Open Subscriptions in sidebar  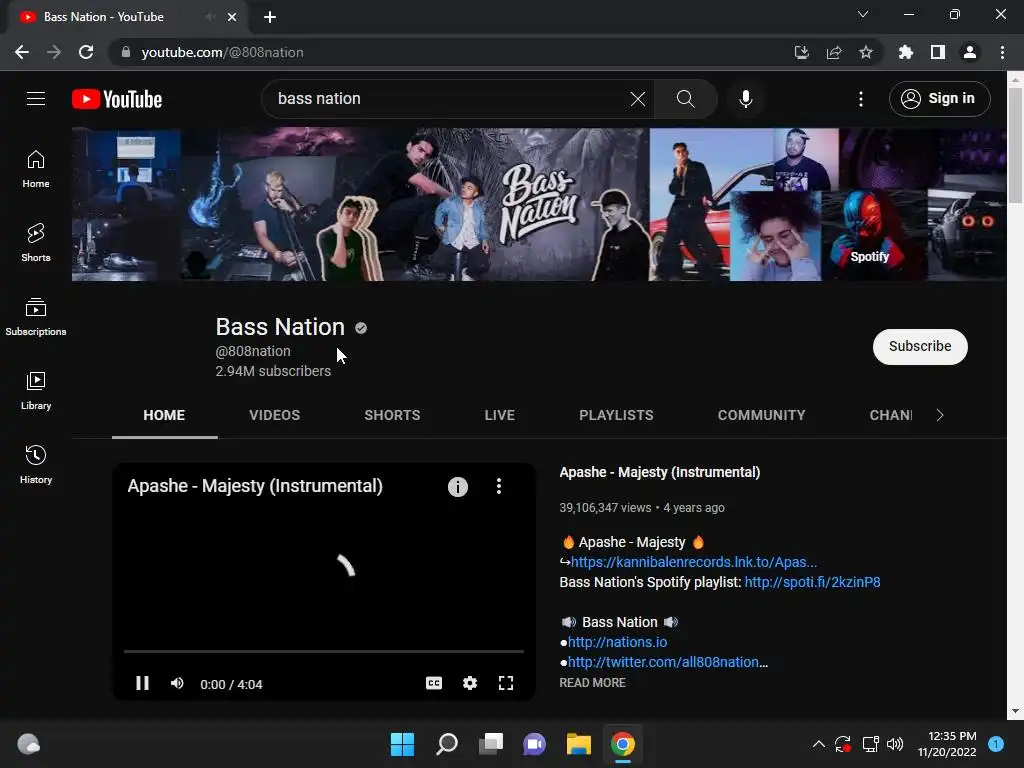pos(36,317)
